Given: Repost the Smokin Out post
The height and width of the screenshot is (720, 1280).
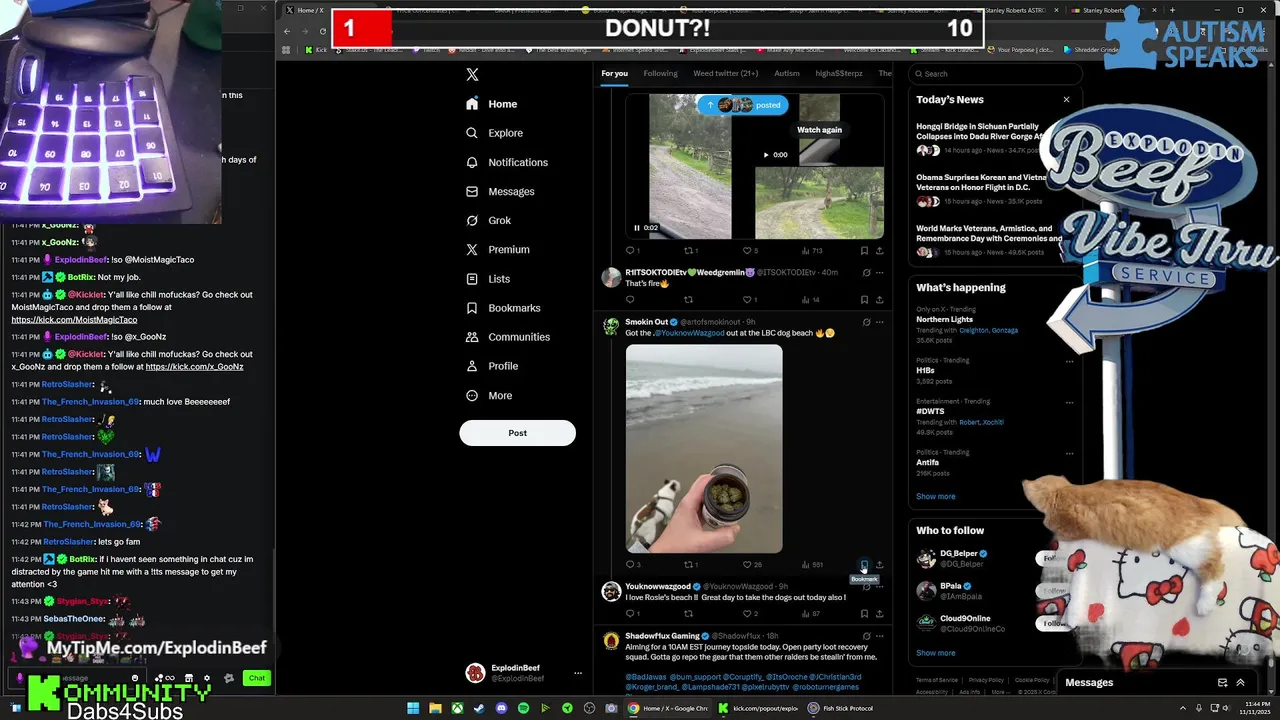Looking at the screenshot, I should pyautogui.click(x=690, y=564).
